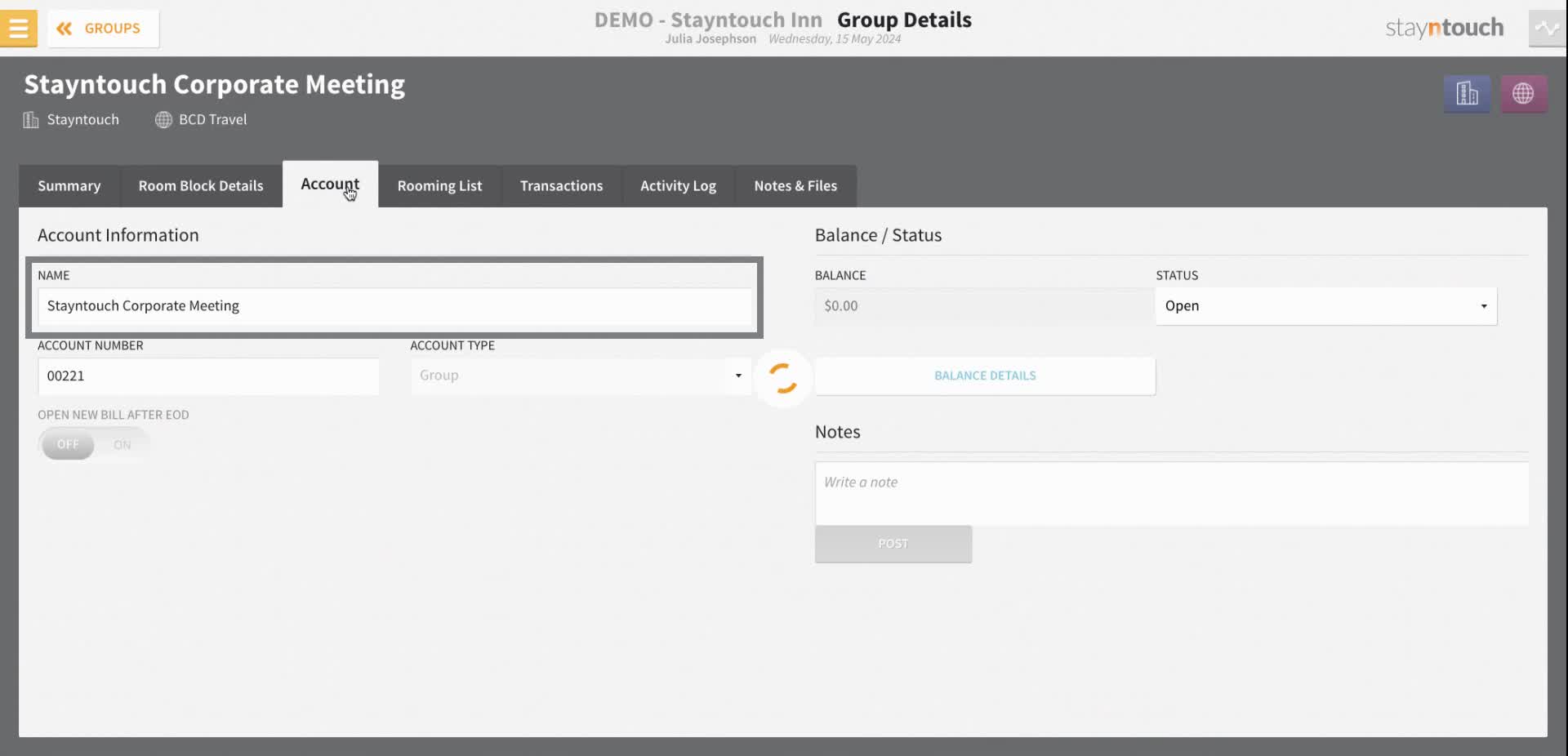Click the Balance Details button
The image size is (1568, 756).
pyautogui.click(x=985, y=376)
